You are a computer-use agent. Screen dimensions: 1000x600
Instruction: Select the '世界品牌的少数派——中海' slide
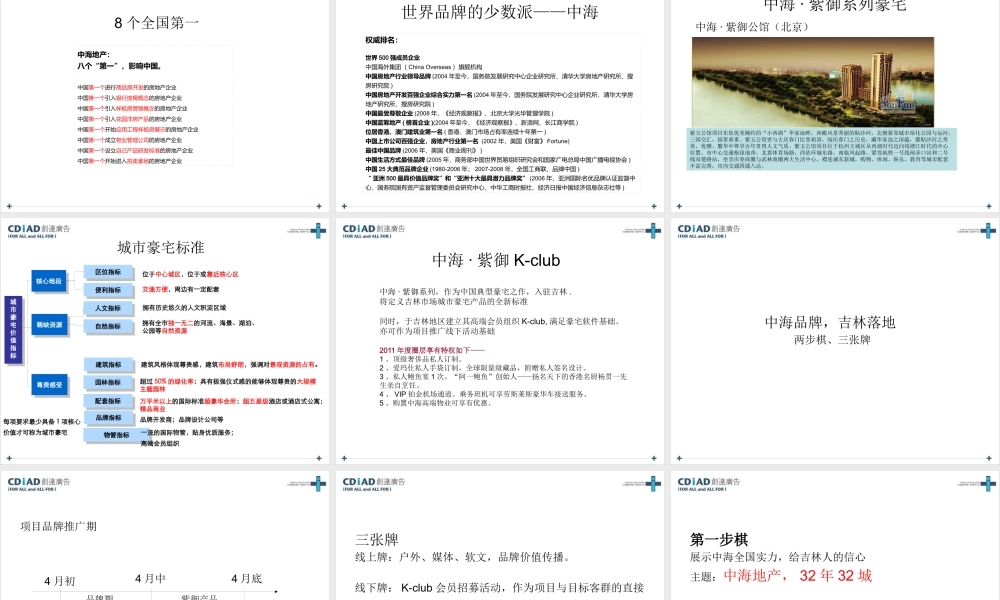pyautogui.click(x=499, y=105)
